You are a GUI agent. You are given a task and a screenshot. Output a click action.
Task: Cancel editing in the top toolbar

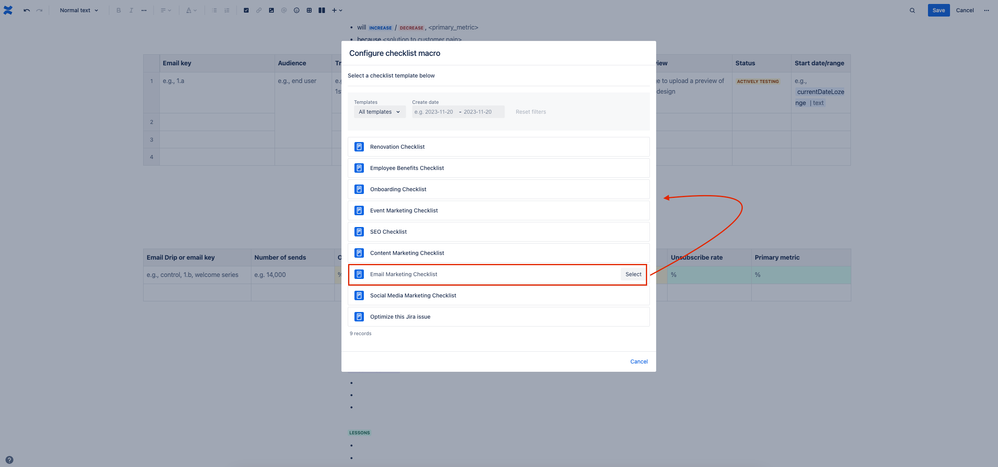point(965,10)
